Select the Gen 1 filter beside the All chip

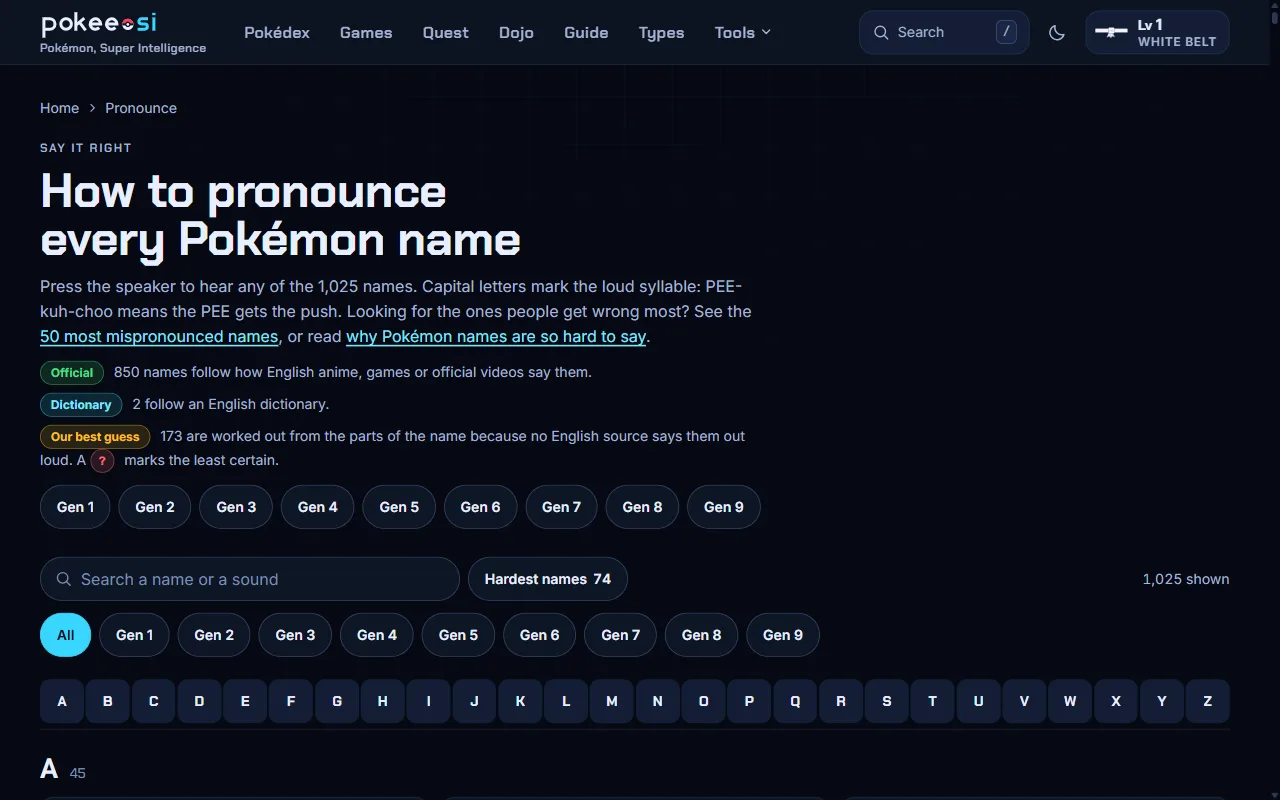pyautogui.click(x=135, y=635)
